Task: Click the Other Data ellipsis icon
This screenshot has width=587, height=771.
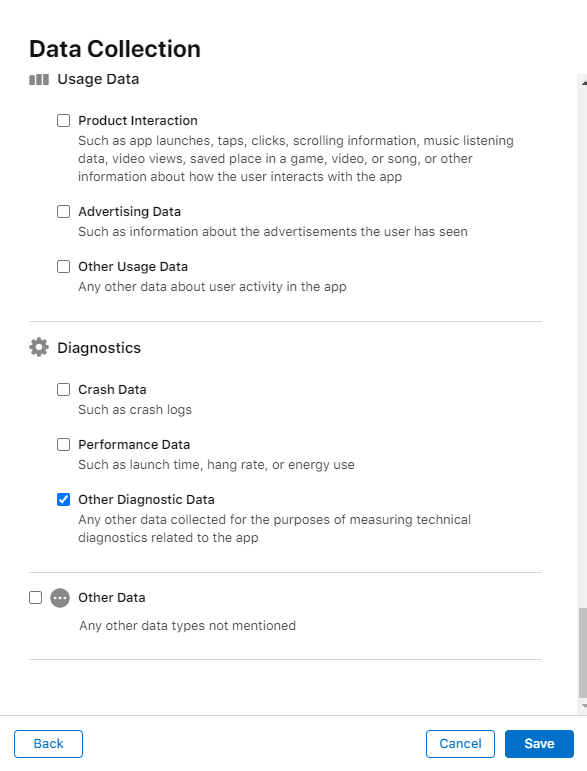Action: [60, 598]
